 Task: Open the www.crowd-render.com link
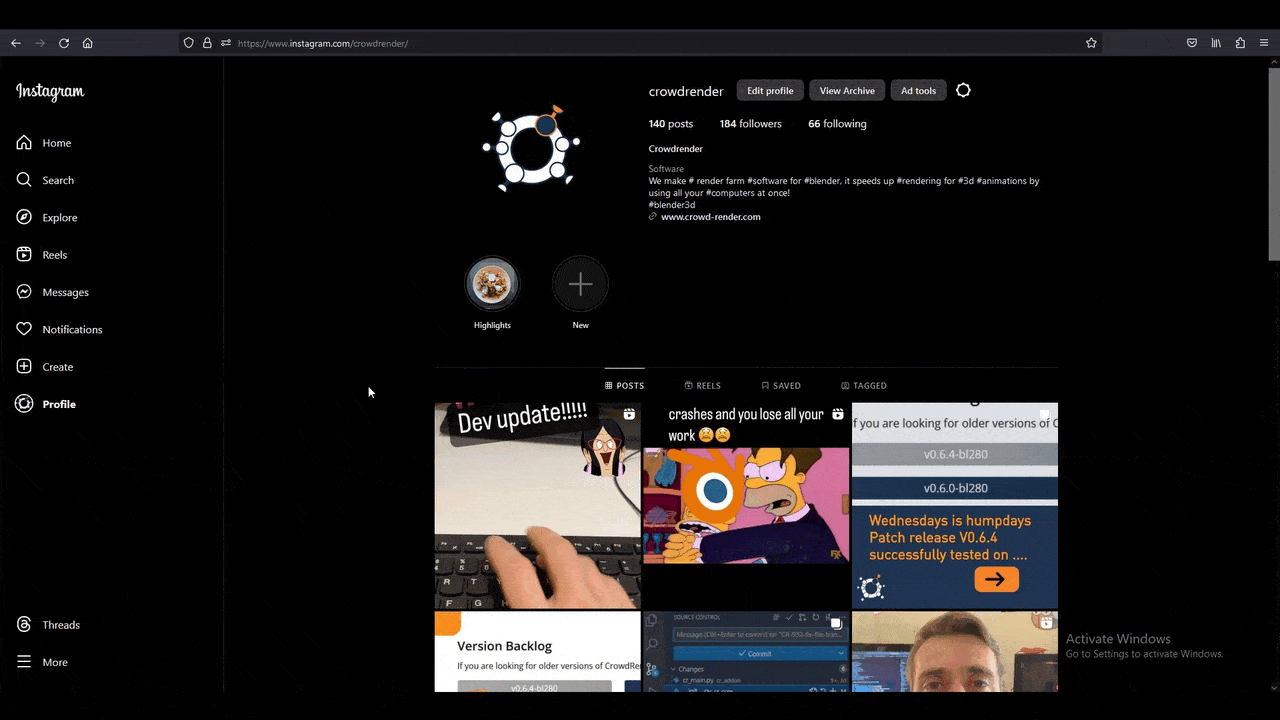click(x=711, y=217)
